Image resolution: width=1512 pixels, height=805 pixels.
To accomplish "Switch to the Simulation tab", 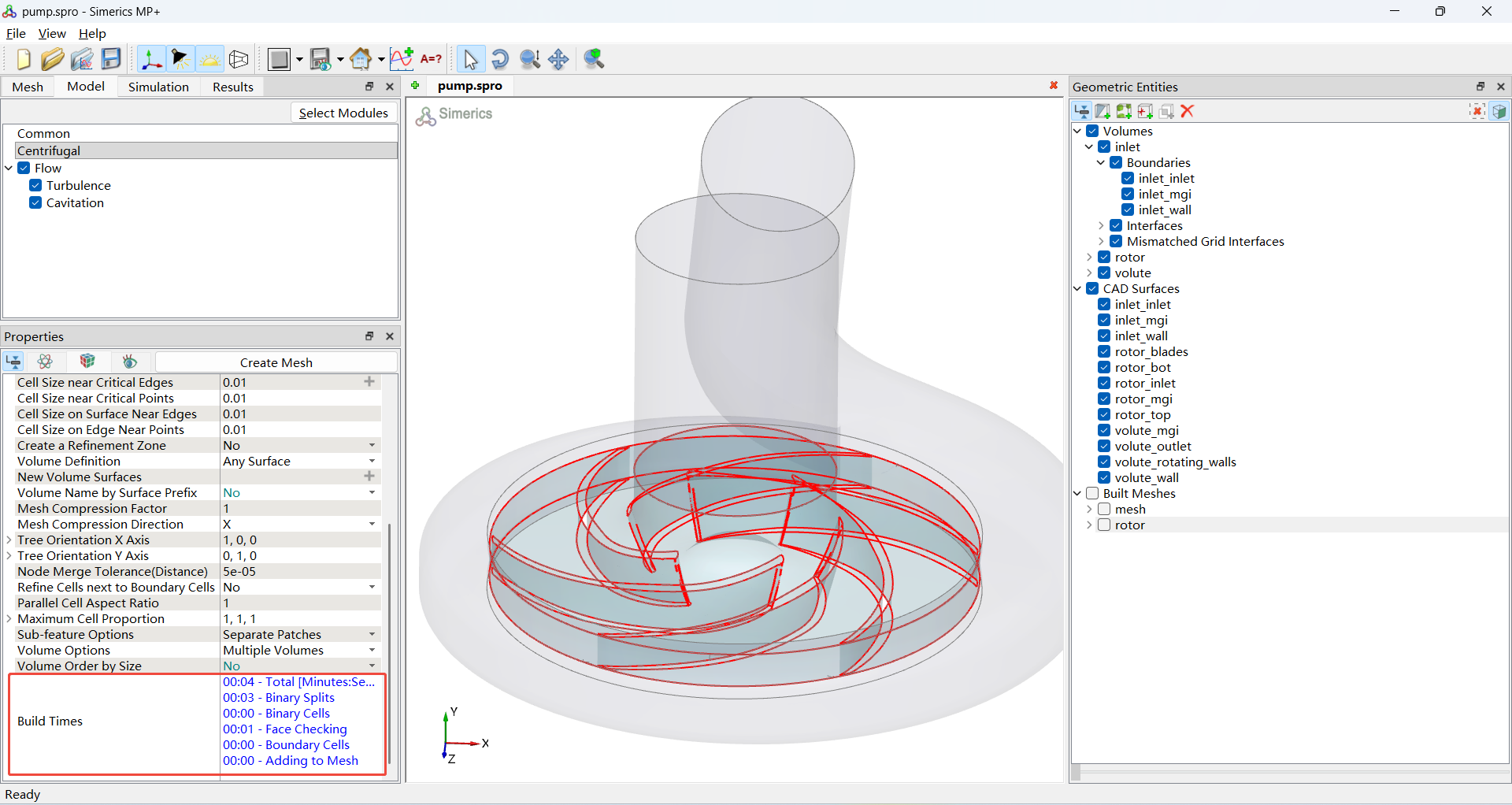I will tap(158, 87).
